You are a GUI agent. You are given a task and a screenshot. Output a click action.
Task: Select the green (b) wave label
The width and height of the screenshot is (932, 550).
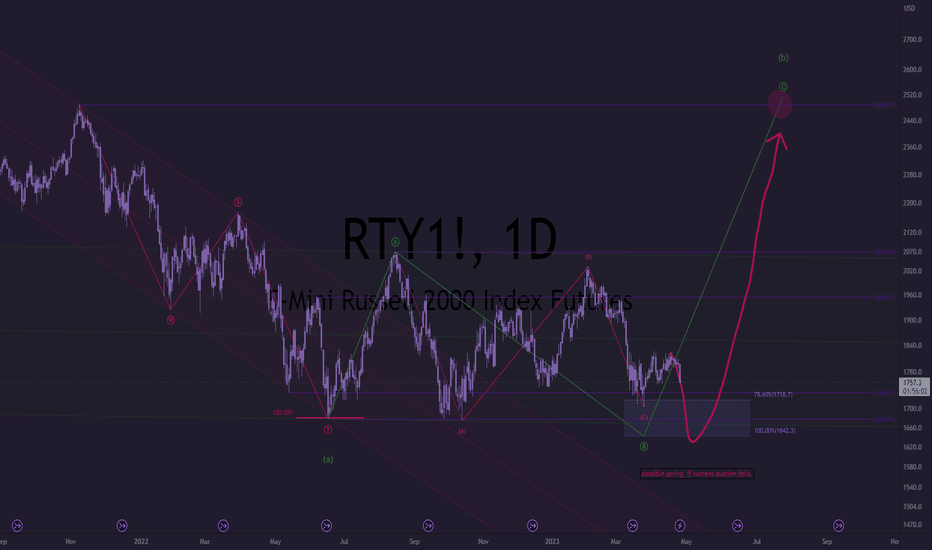(x=783, y=58)
